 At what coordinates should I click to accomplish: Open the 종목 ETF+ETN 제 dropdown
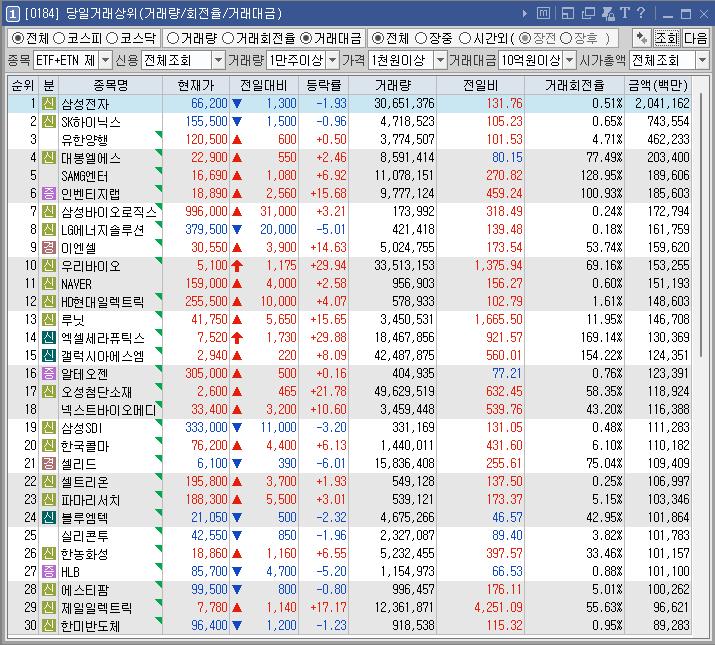point(105,60)
